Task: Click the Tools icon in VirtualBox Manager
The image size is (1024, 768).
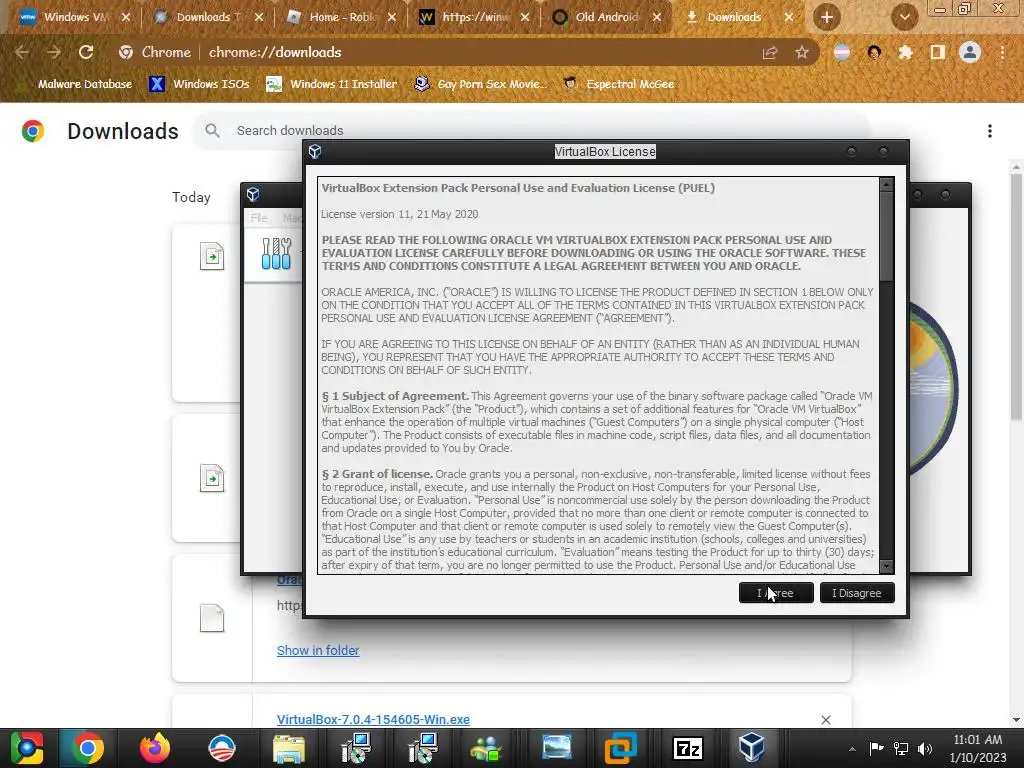Action: (x=276, y=253)
